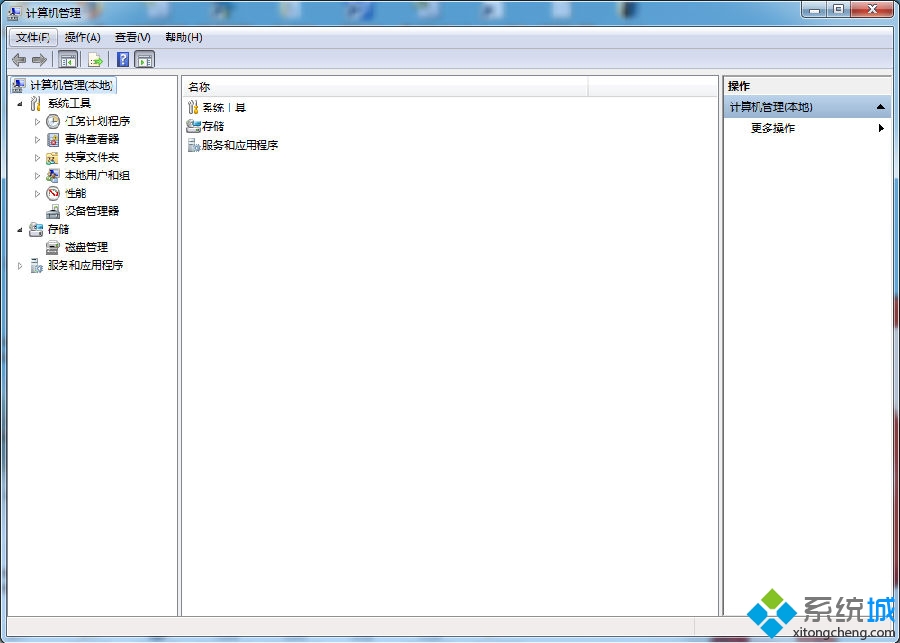Expand the 本地用户和组 node

[x=37, y=176]
